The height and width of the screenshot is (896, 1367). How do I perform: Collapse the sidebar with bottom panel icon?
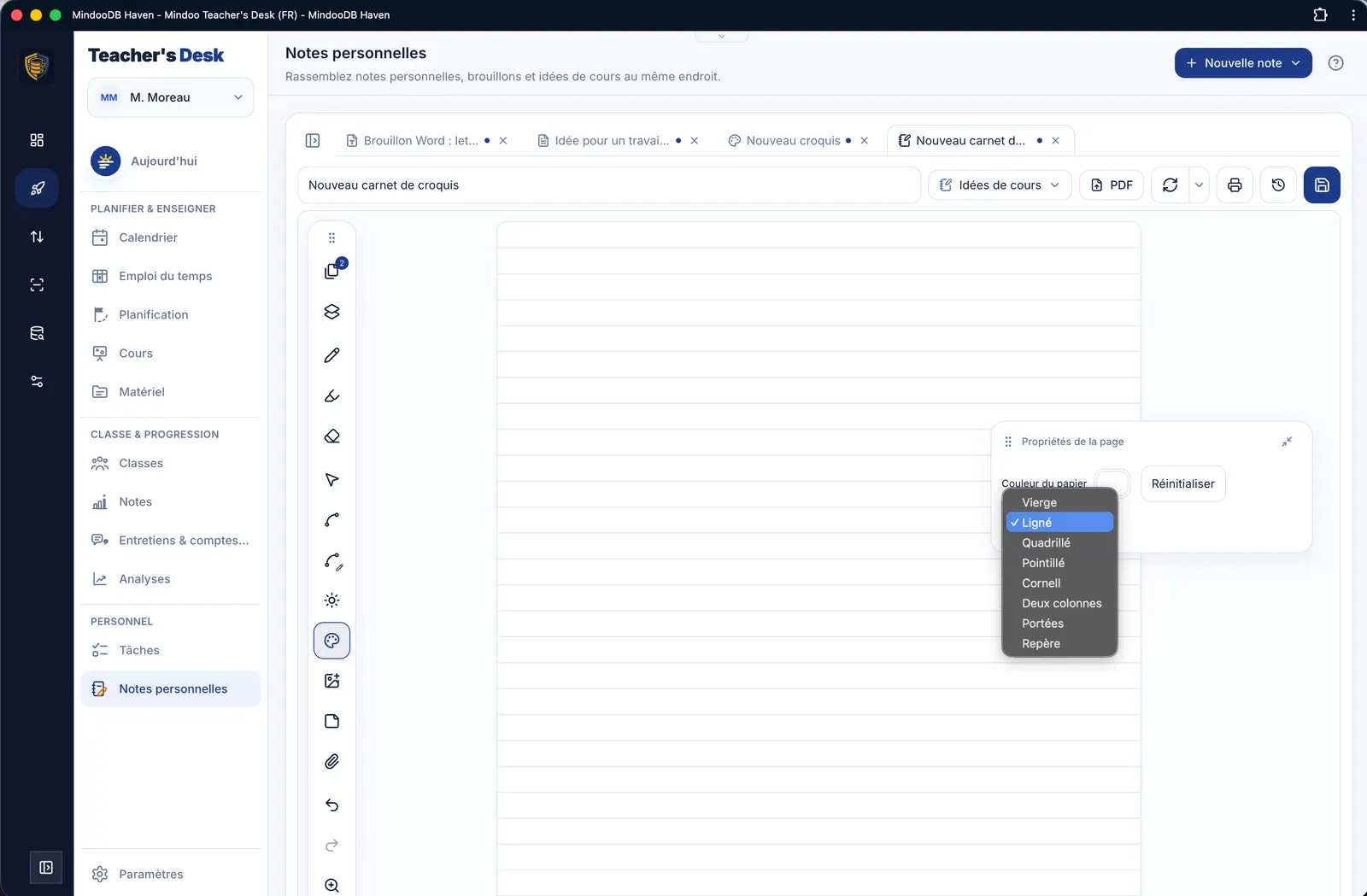tap(46, 868)
